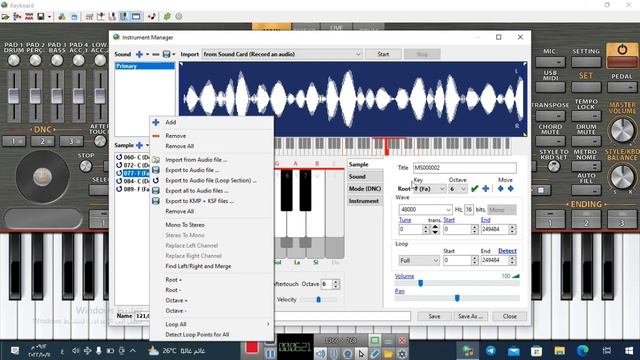The height and width of the screenshot is (360, 640).
Task: Click the colored balls icon in main toolbar
Action: [62, 16]
